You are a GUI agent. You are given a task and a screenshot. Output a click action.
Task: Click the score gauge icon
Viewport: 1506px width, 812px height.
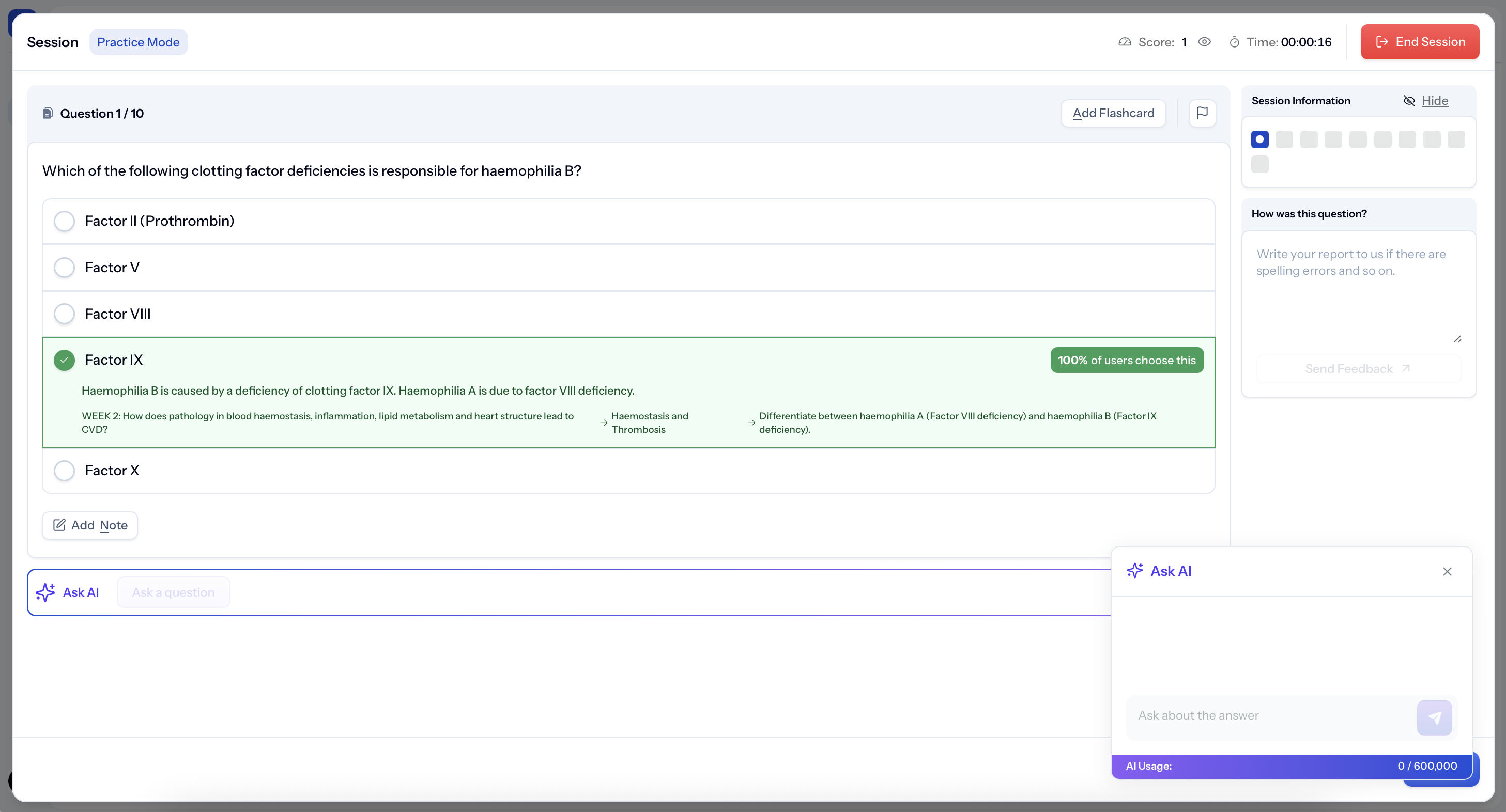click(1124, 42)
